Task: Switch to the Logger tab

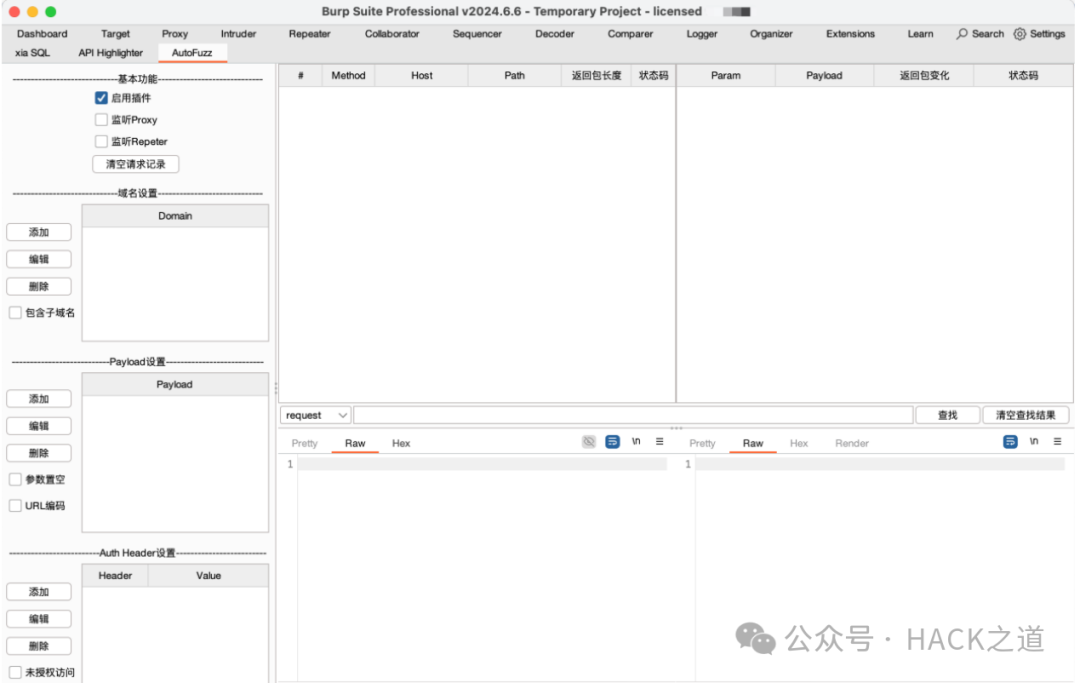Action: pyautogui.click(x=702, y=34)
